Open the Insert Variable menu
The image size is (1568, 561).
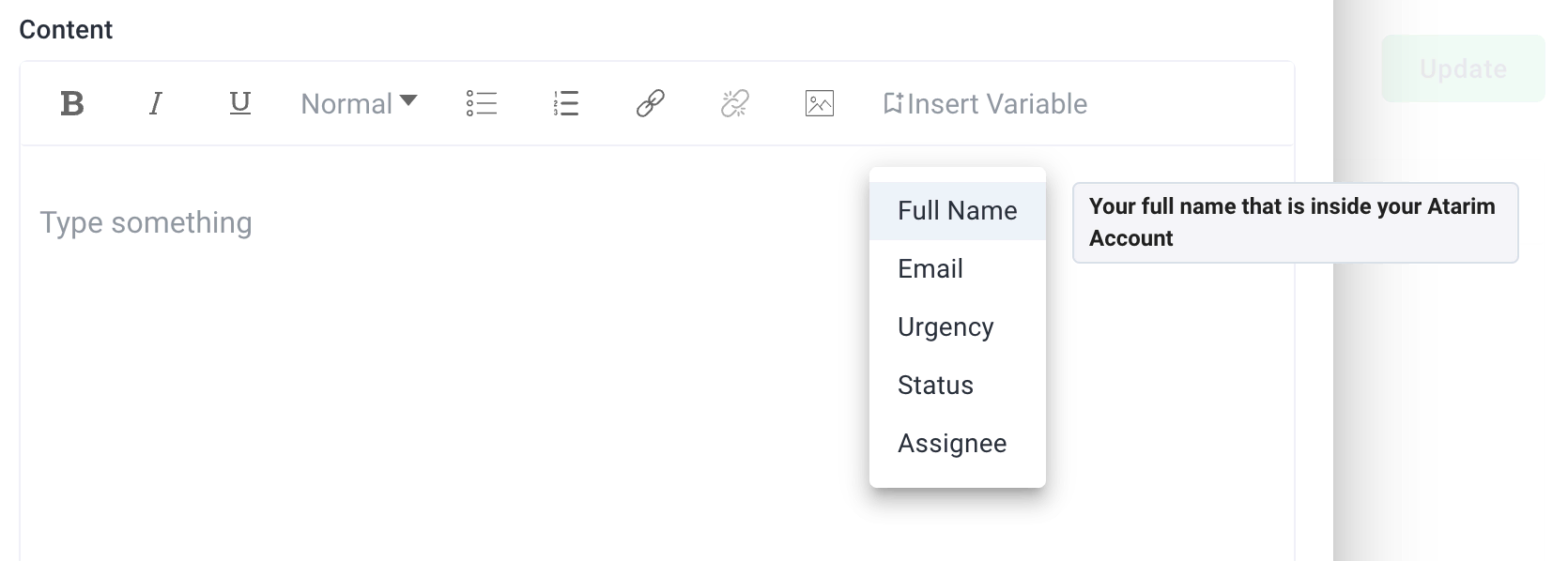point(986,103)
